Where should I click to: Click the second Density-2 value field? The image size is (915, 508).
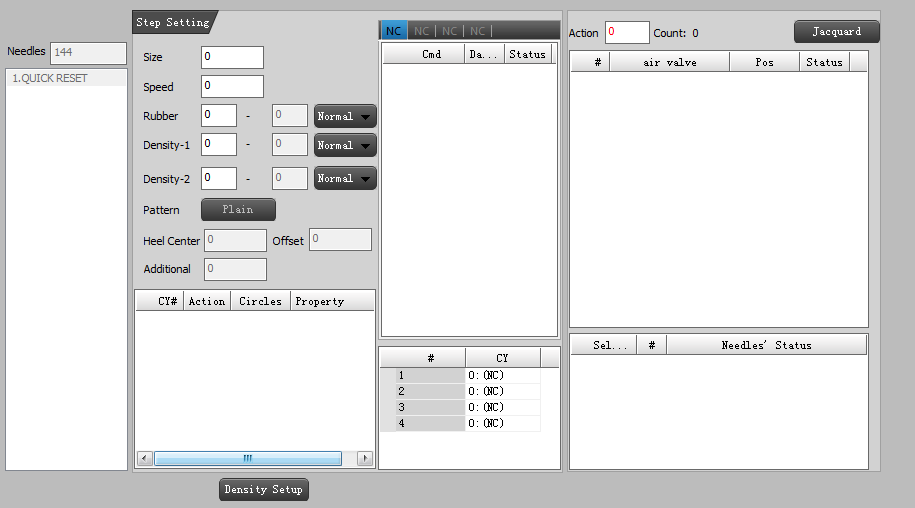point(289,178)
